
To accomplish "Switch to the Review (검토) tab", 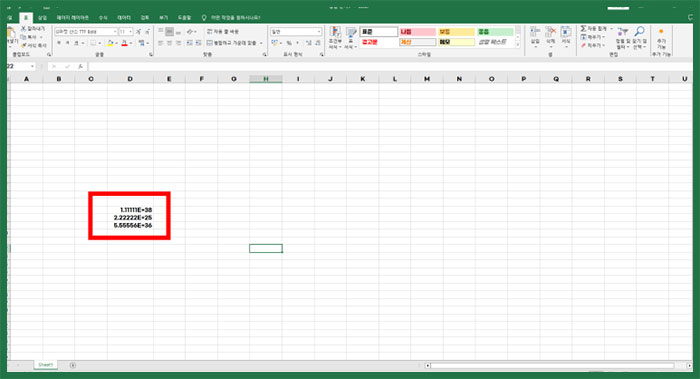I will coord(145,18).
